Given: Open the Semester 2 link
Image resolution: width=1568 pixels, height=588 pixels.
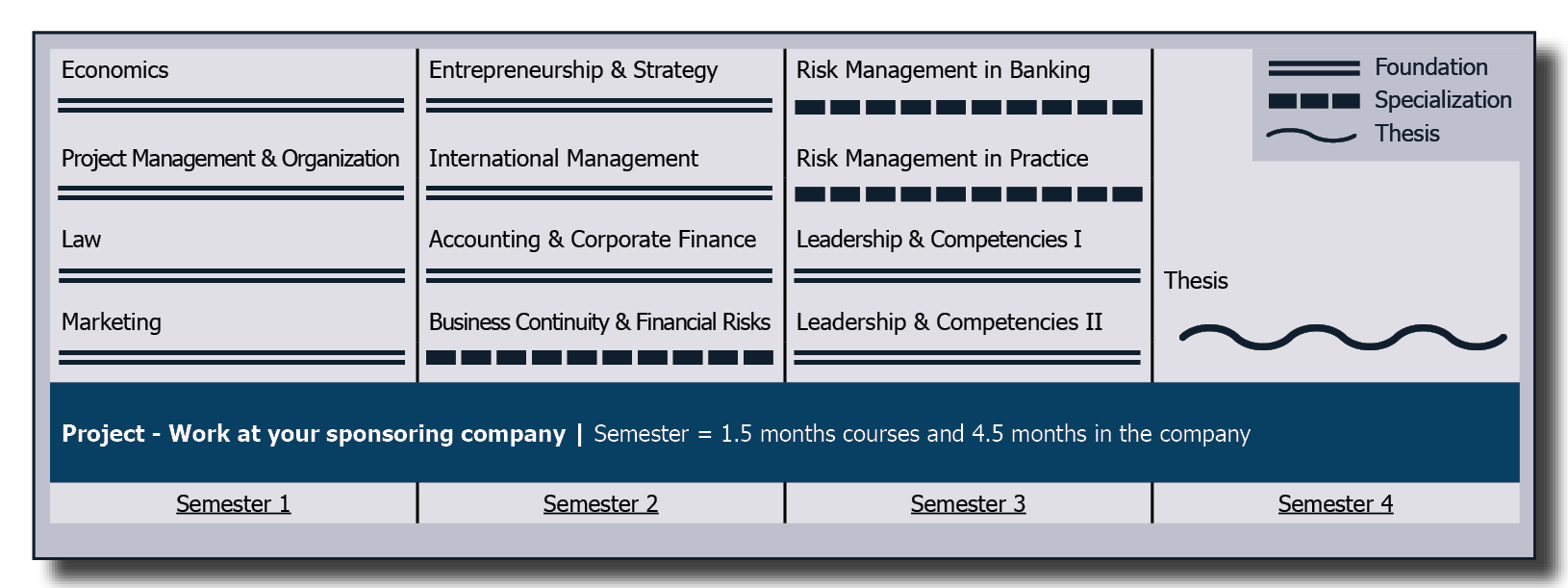Looking at the screenshot, I should (x=600, y=504).
